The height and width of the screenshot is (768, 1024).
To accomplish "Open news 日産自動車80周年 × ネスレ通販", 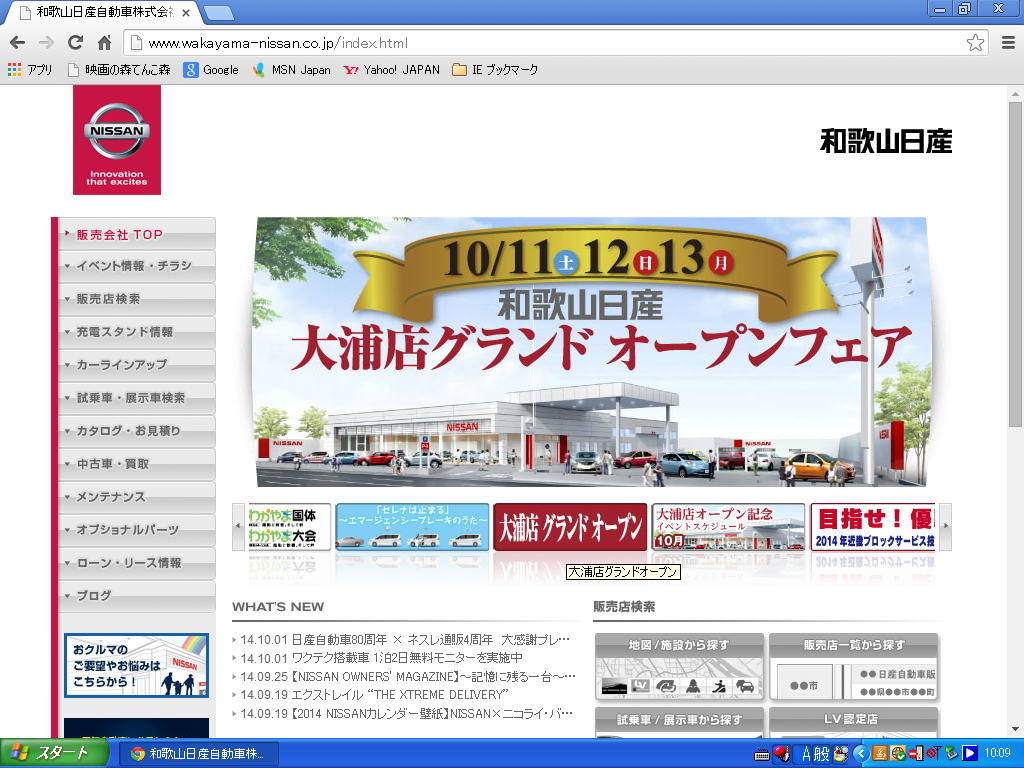I will pyautogui.click(x=405, y=640).
